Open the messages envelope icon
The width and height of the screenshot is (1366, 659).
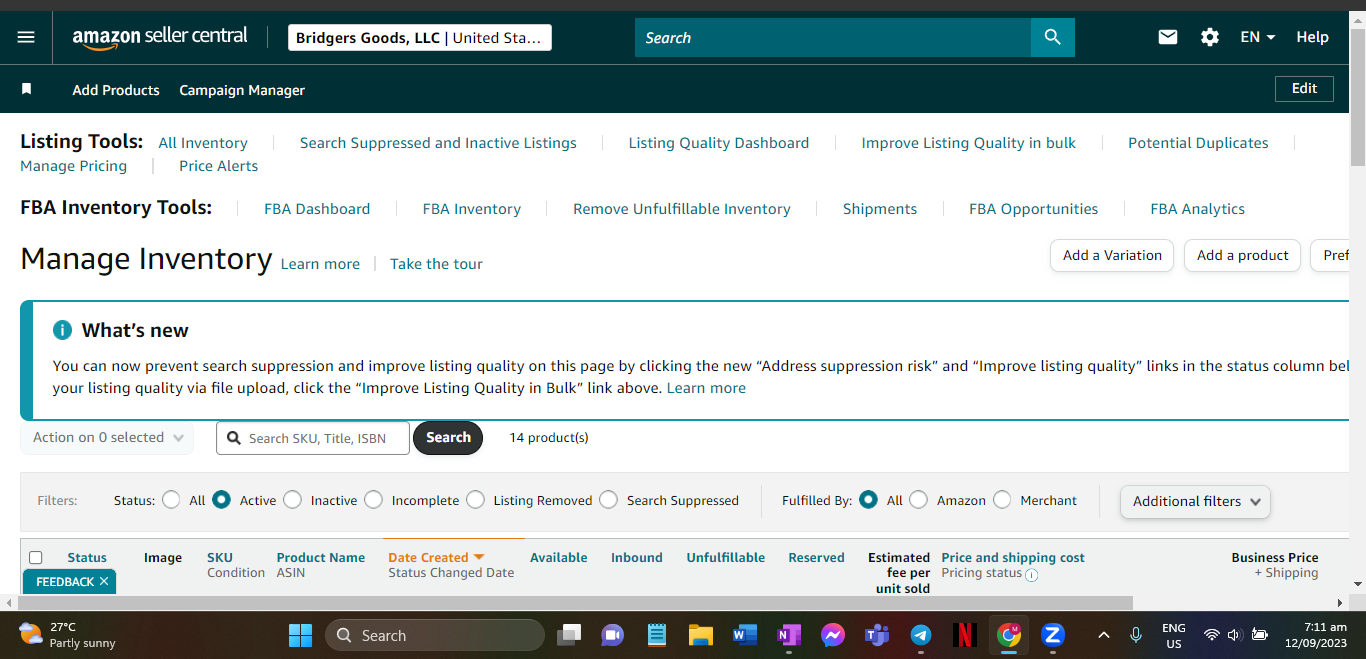point(1168,37)
